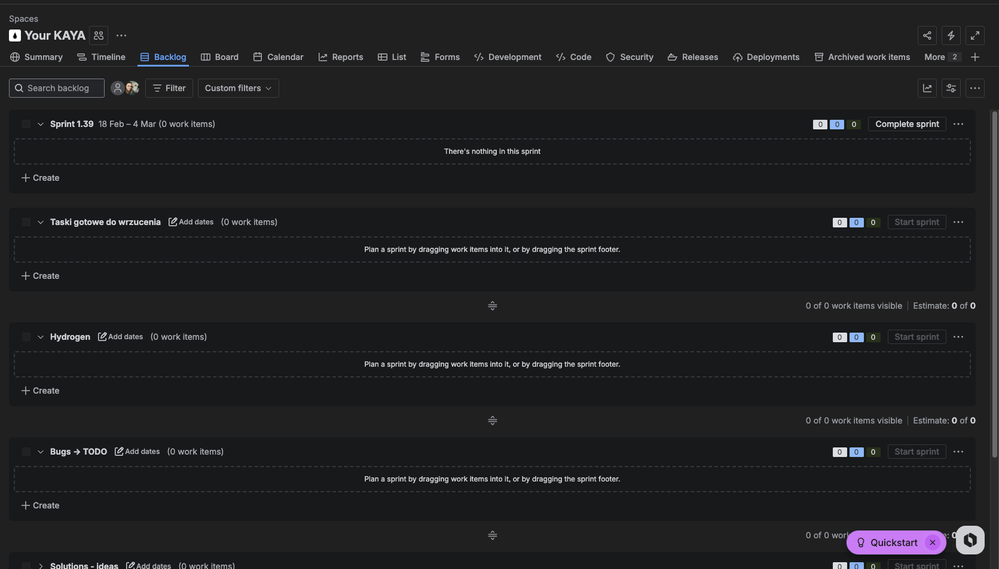Open the Archived work items tab

click(x=862, y=57)
